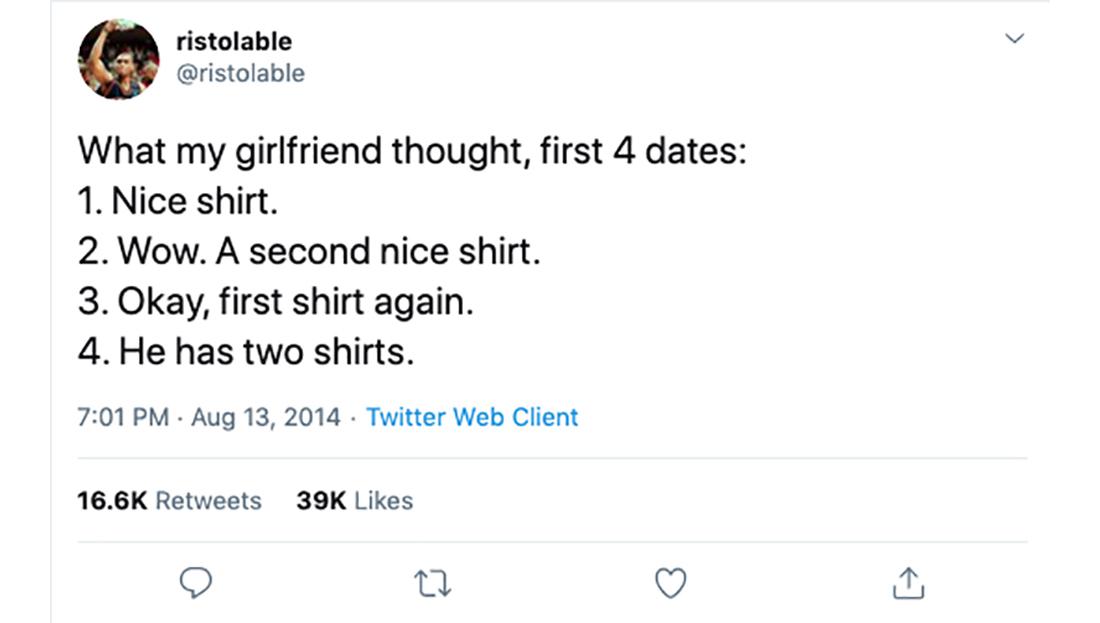Share the tweet via the share icon
1100x623 pixels.
point(907,583)
